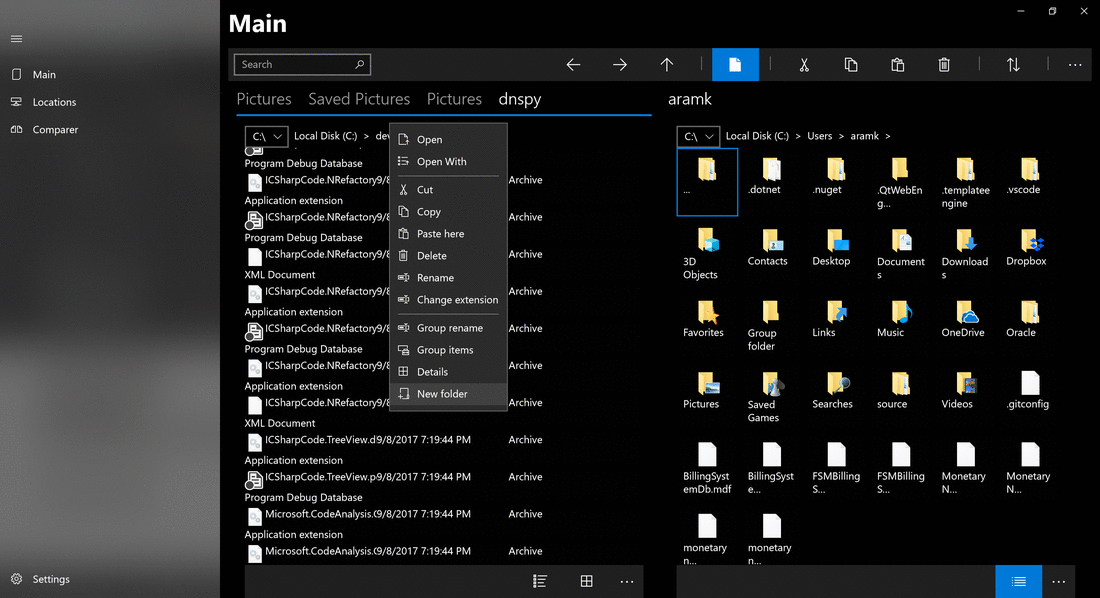
Task: Click the Sort arrows toolbar icon
Action: pyautogui.click(x=1013, y=65)
